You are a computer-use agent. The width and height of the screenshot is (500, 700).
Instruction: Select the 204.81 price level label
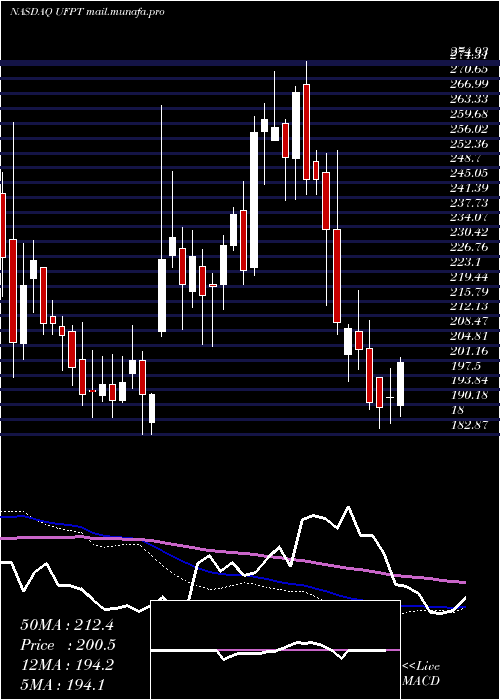(x=468, y=336)
